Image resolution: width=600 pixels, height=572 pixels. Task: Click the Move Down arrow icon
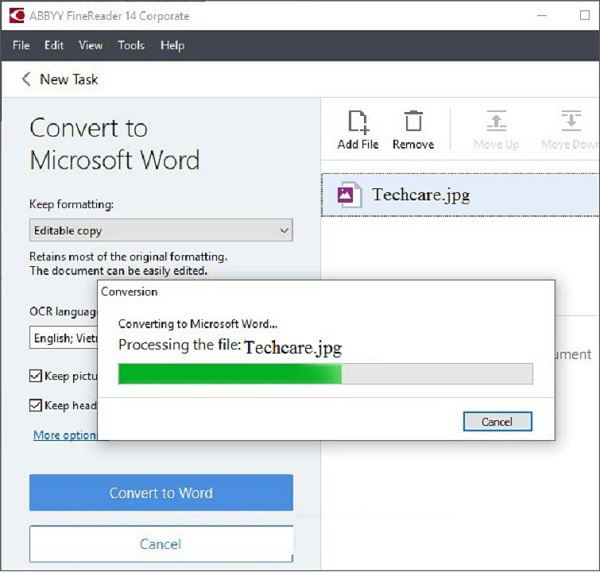(x=571, y=123)
